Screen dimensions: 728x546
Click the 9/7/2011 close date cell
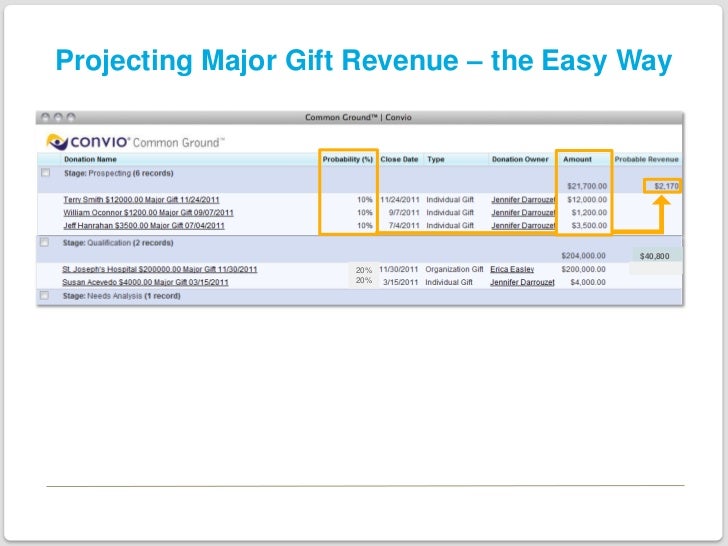tap(404, 213)
